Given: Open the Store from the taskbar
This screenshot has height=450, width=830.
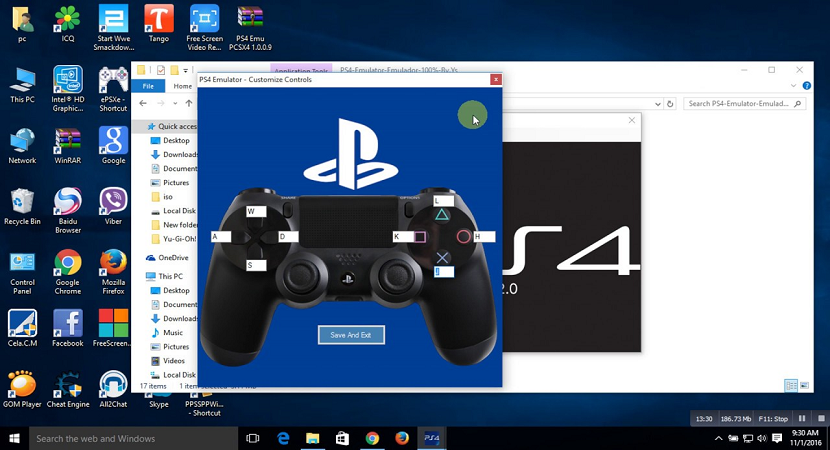Looking at the screenshot, I should point(342,438).
